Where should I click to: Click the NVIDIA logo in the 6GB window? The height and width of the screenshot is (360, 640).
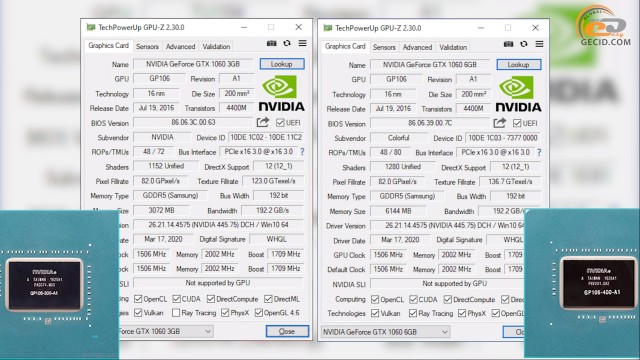point(518,95)
